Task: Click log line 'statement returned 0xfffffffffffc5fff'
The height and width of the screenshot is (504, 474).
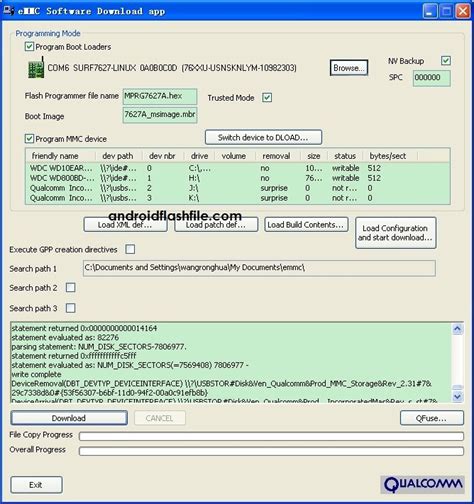Action: 74,356
